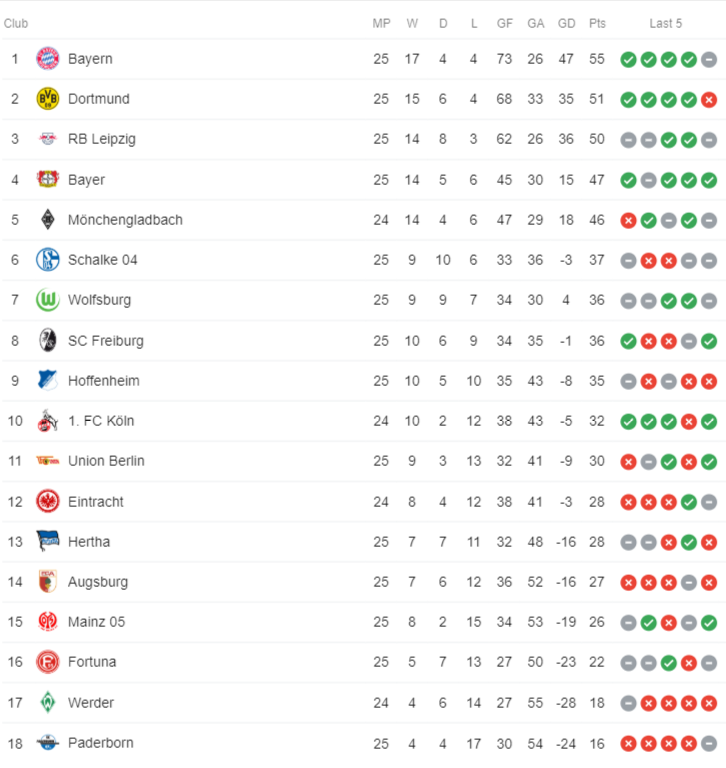Image resolution: width=726 pixels, height=768 pixels.
Task: Select the GD column header
Action: [x=566, y=24]
